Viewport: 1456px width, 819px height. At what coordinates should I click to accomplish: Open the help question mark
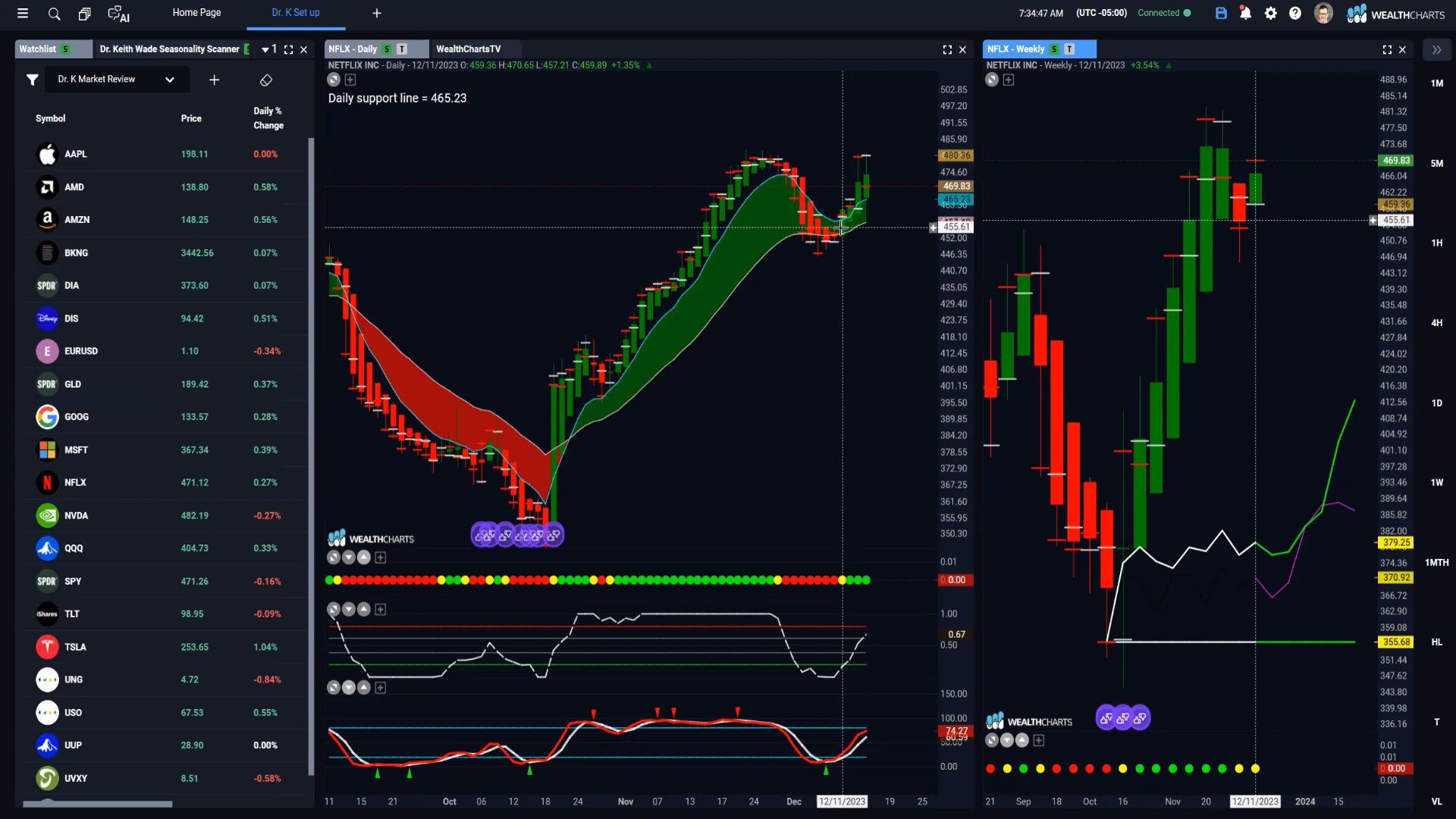[x=1295, y=13]
